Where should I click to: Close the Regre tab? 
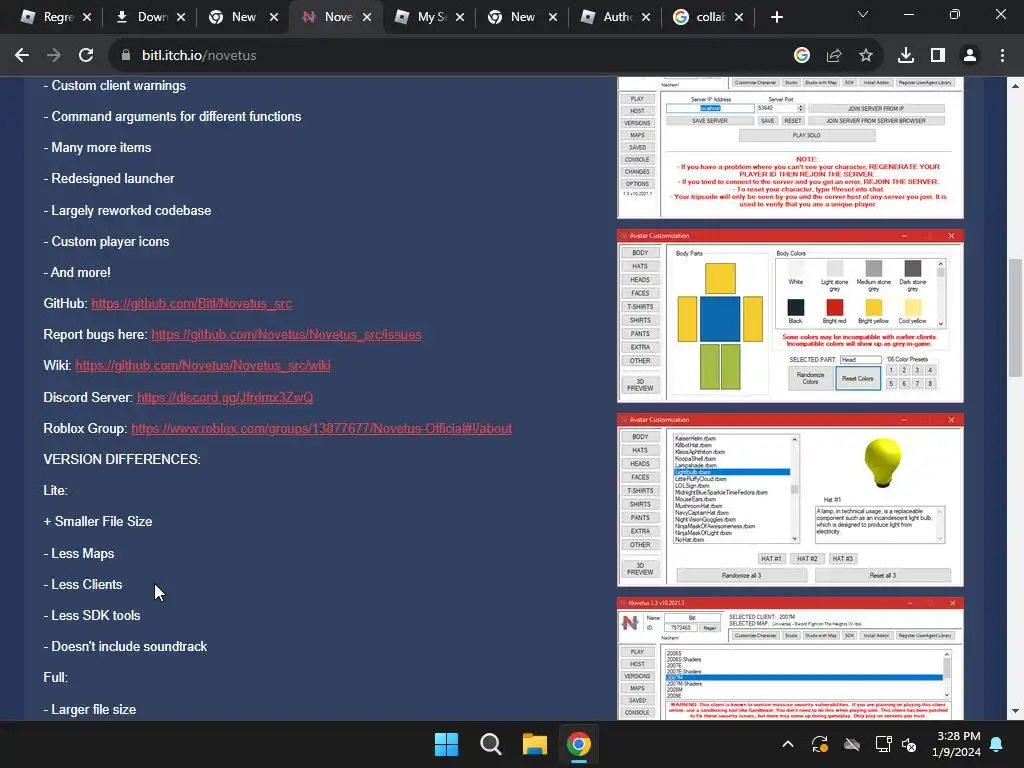[x=87, y=17]
